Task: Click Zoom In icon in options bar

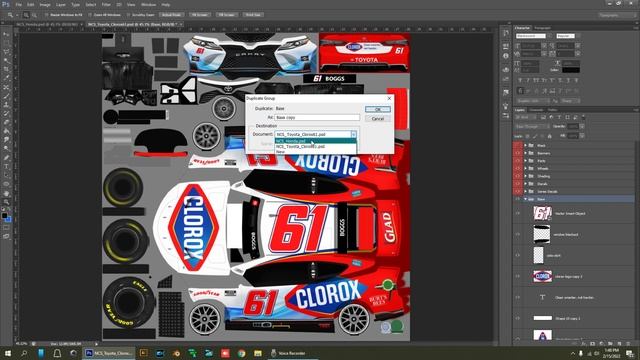Action: tap(26, 15)
